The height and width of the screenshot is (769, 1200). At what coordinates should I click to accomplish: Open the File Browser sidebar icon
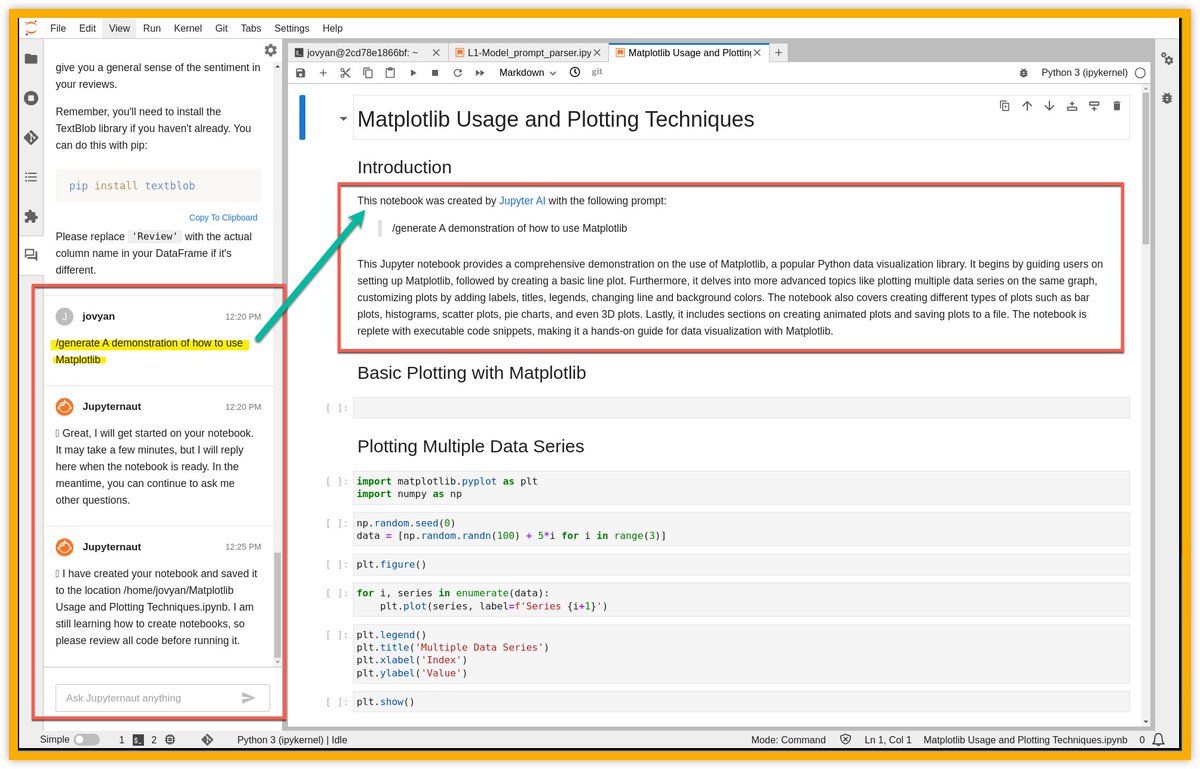tap(31, 59)
